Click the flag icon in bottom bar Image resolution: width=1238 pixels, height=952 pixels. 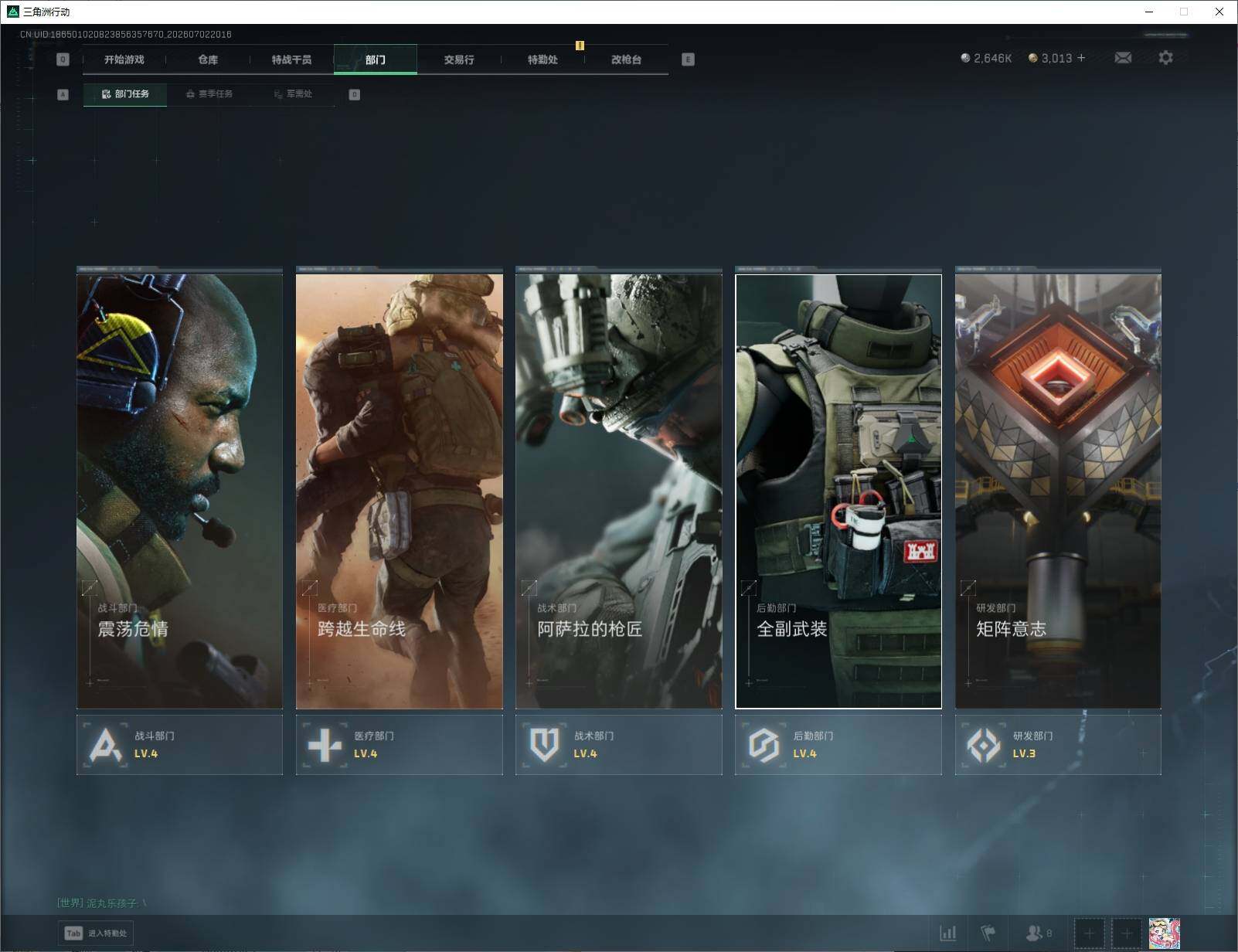click(x=988, y=933)
